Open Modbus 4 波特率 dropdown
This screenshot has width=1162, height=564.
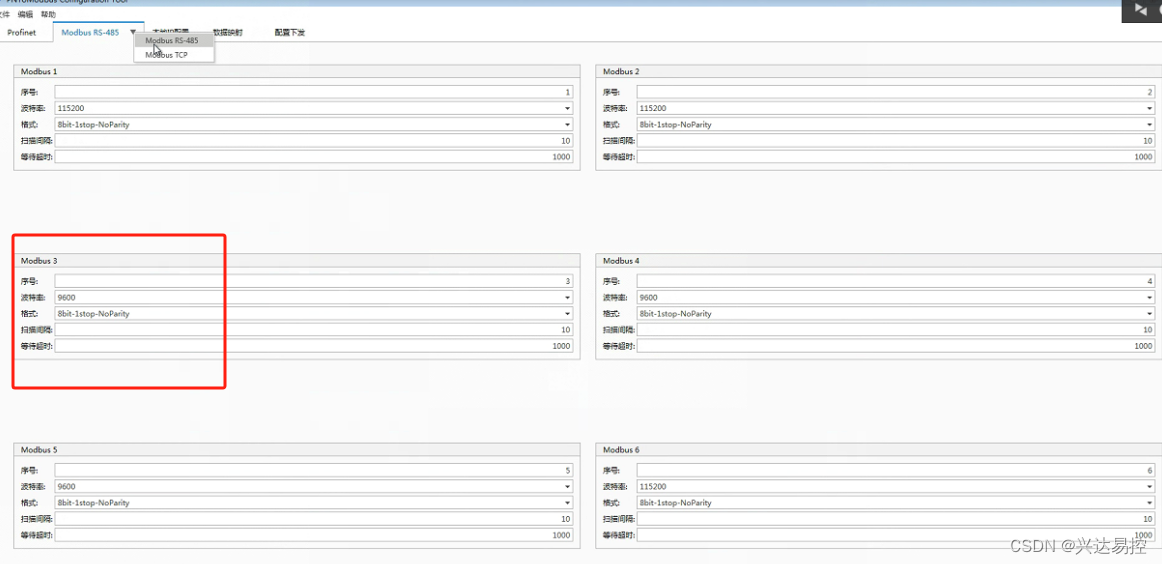[x=895, y=297]
